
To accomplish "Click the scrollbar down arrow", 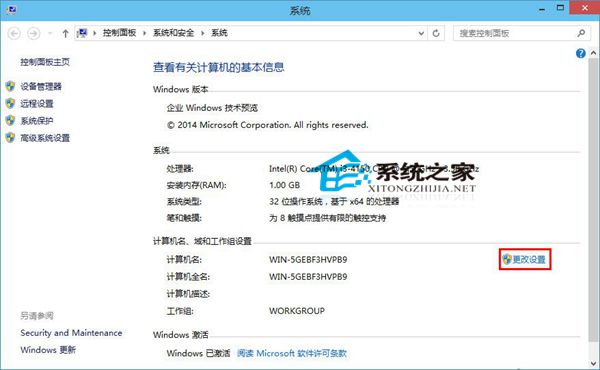I will pyautogui.click(x=593, y=363).
